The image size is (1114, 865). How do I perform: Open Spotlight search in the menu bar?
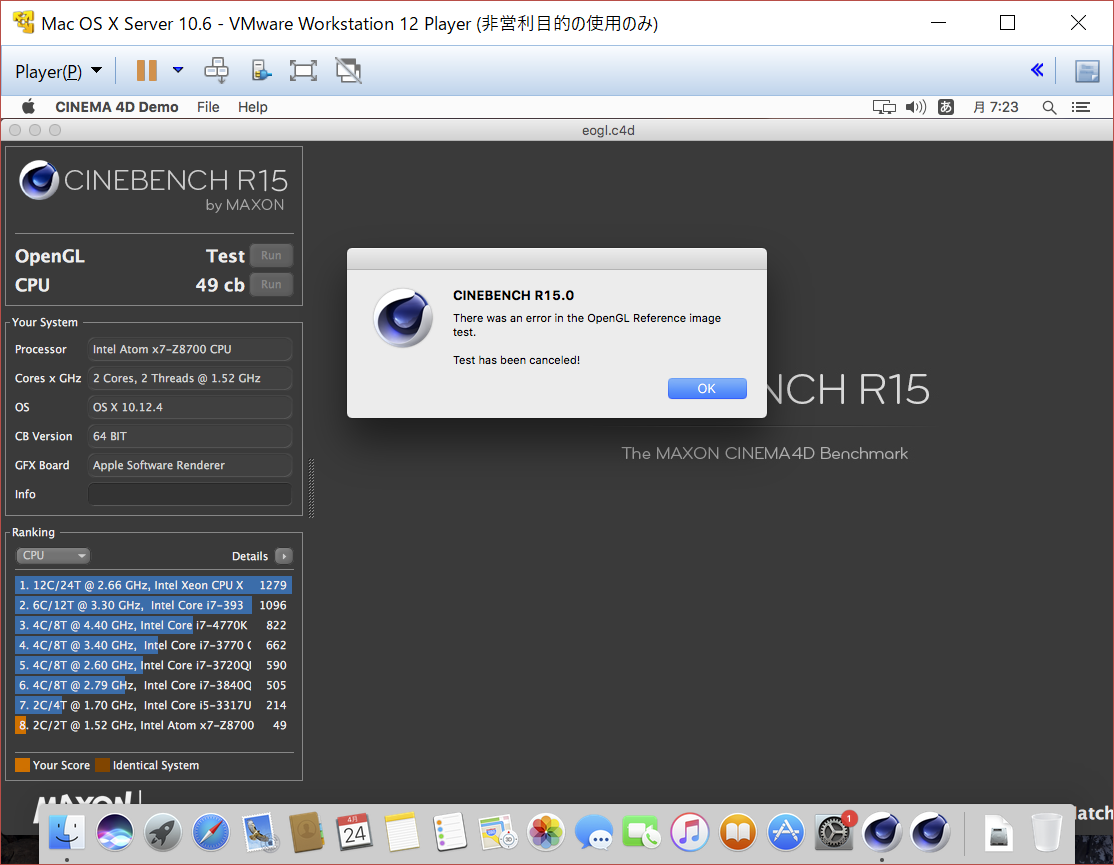point(1049,107)
